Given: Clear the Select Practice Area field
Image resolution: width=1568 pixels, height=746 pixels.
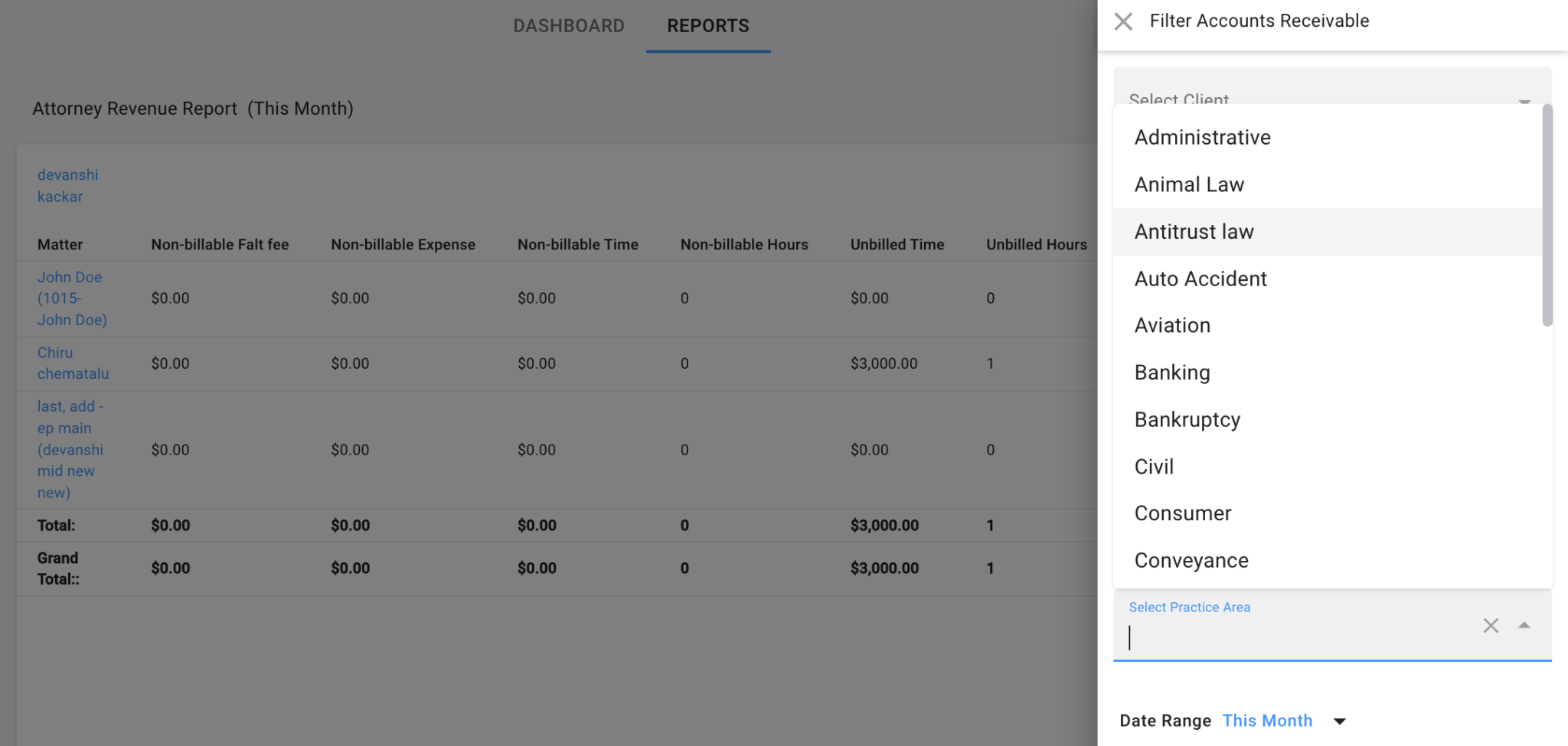Looking at the screenshot, I should pyautogui.click(x=1490, y=626).
